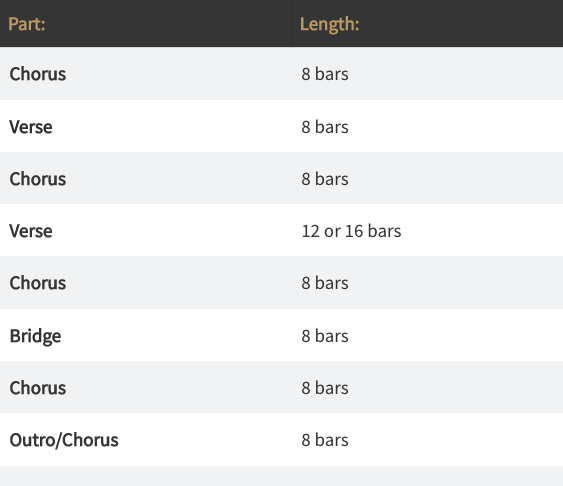Click the Chorus label just below Bridge
563x486 pixels.
click(x=38, y=388)
